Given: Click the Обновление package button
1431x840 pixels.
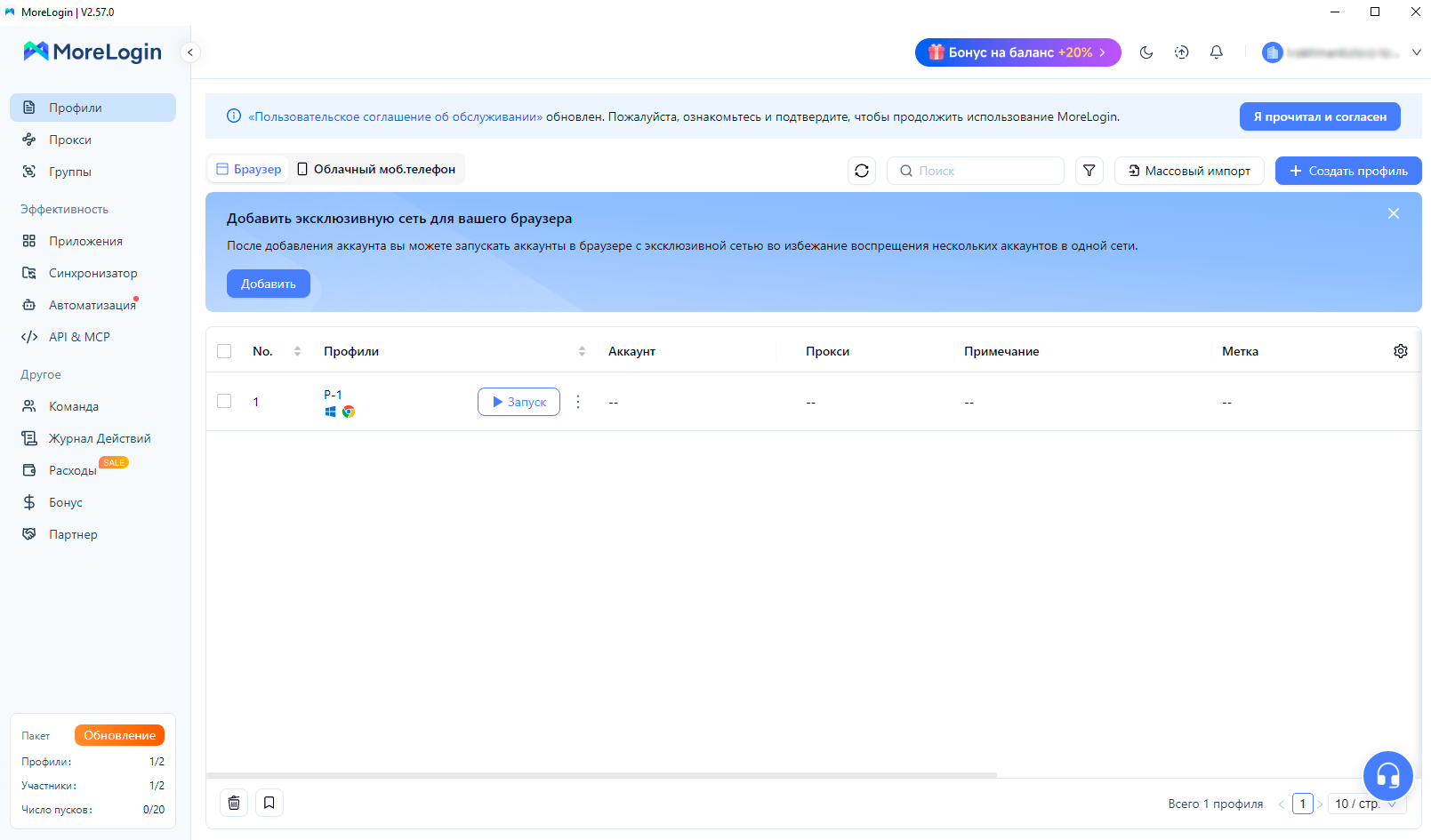Looking at the screenshot, I should click(119, 735).
